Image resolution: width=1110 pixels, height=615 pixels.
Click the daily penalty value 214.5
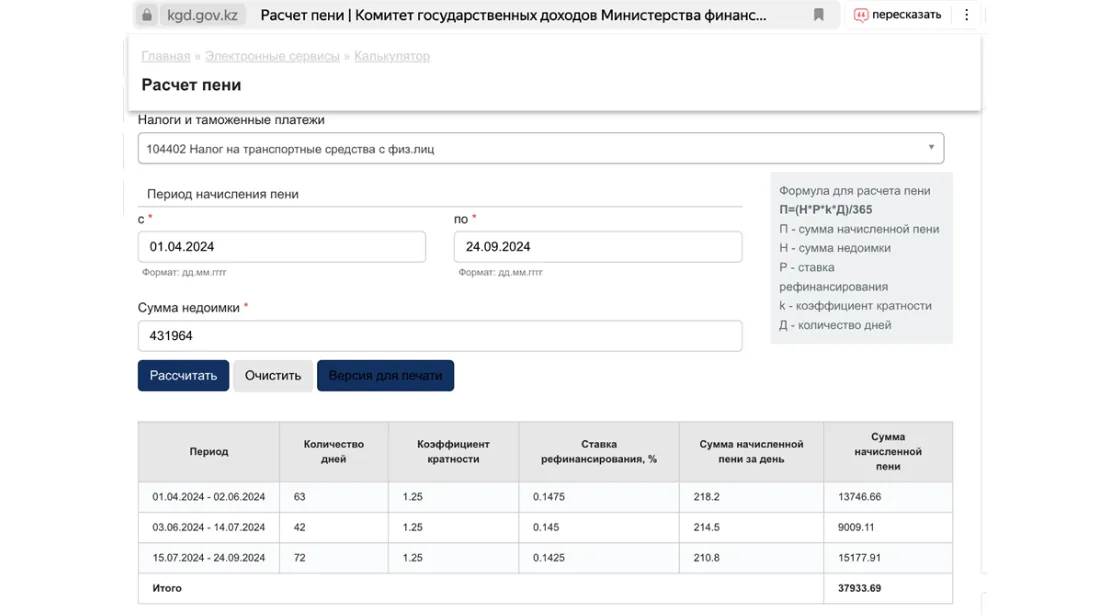pos(706,527)
